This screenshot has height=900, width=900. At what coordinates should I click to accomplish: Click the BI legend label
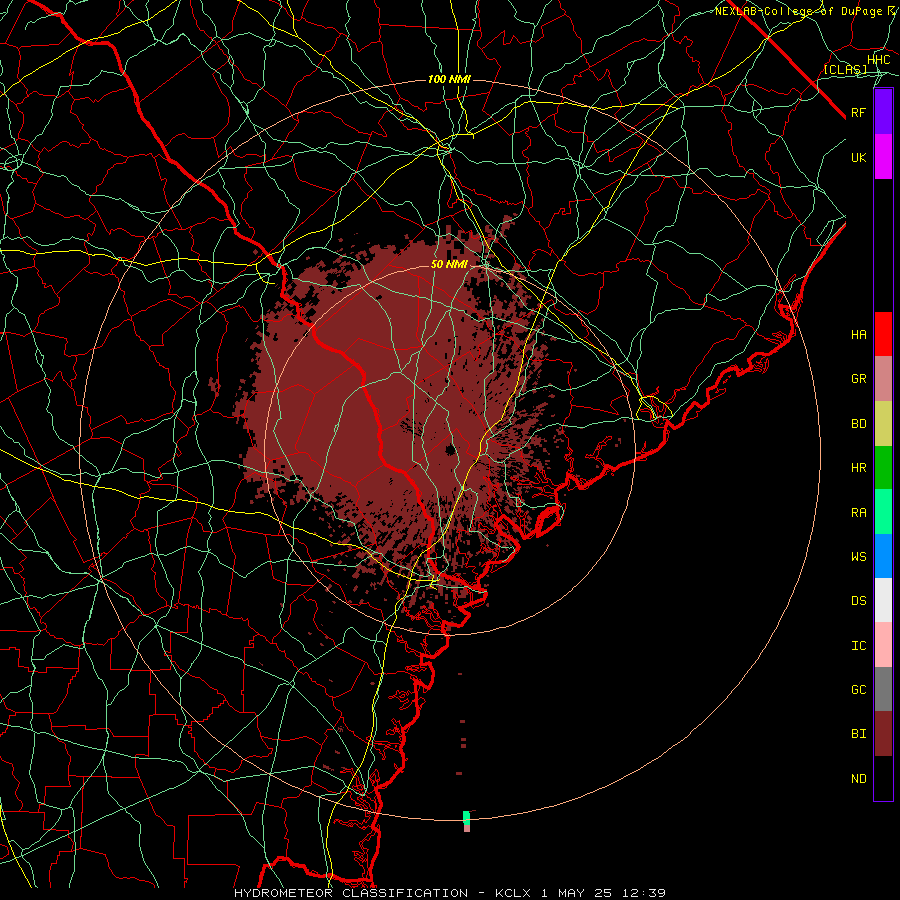pyautogui.click(x=858, y=734)
